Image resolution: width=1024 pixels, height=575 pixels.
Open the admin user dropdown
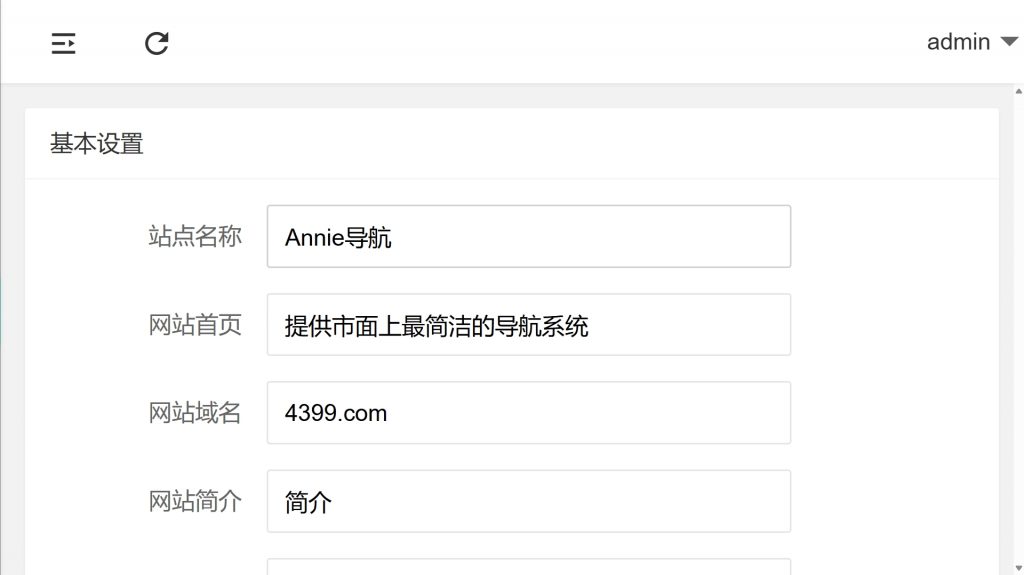[972, 42]
